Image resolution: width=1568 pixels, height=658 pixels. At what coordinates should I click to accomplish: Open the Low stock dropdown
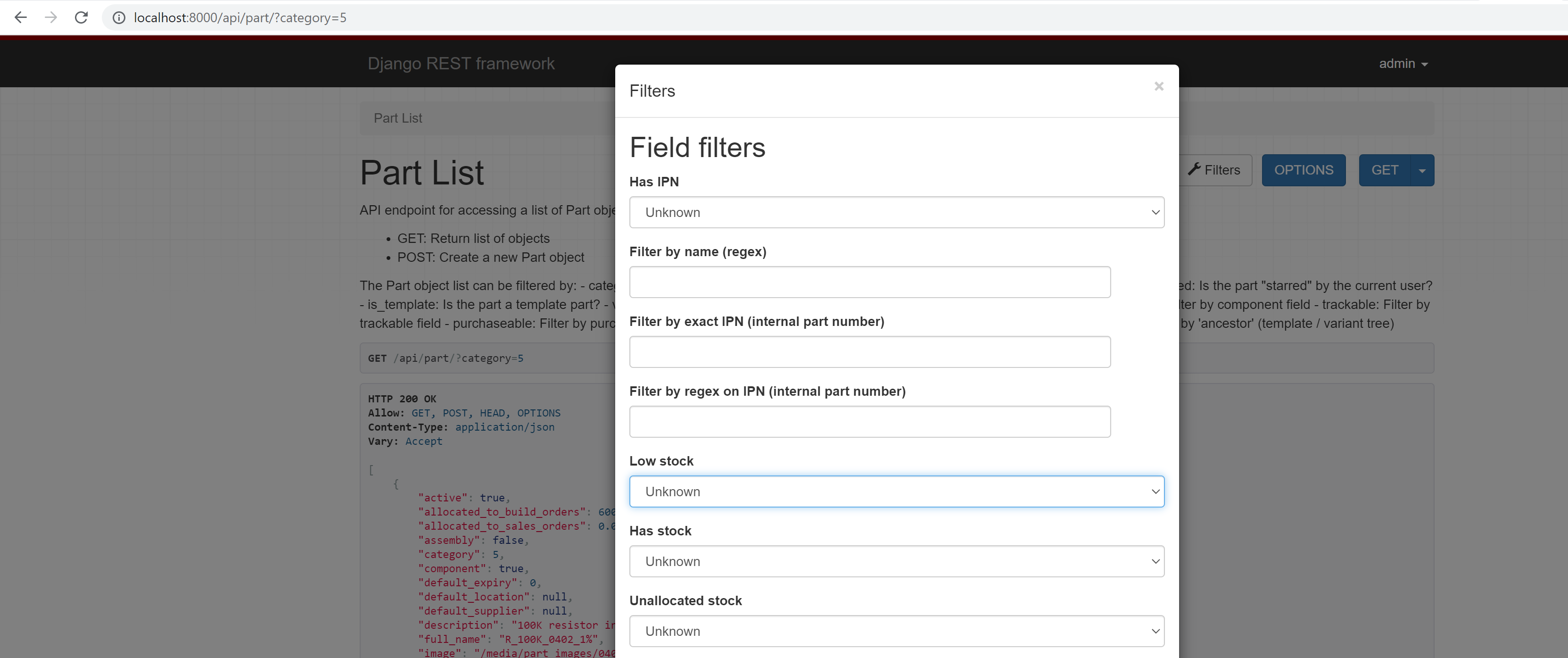[x=897, y=491]
